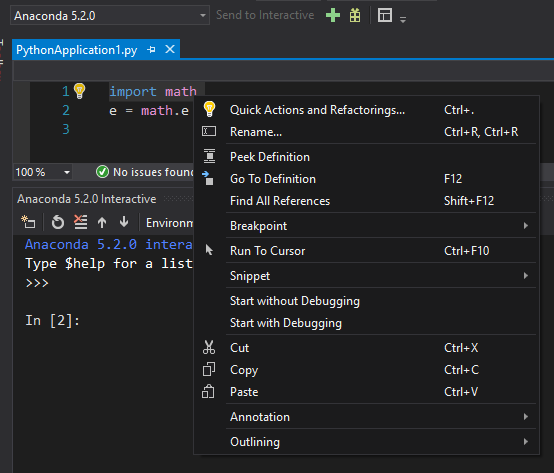554x473 pixels.
Task: Choose Rename... from the context menu
Action: click(x=366, y=132)
